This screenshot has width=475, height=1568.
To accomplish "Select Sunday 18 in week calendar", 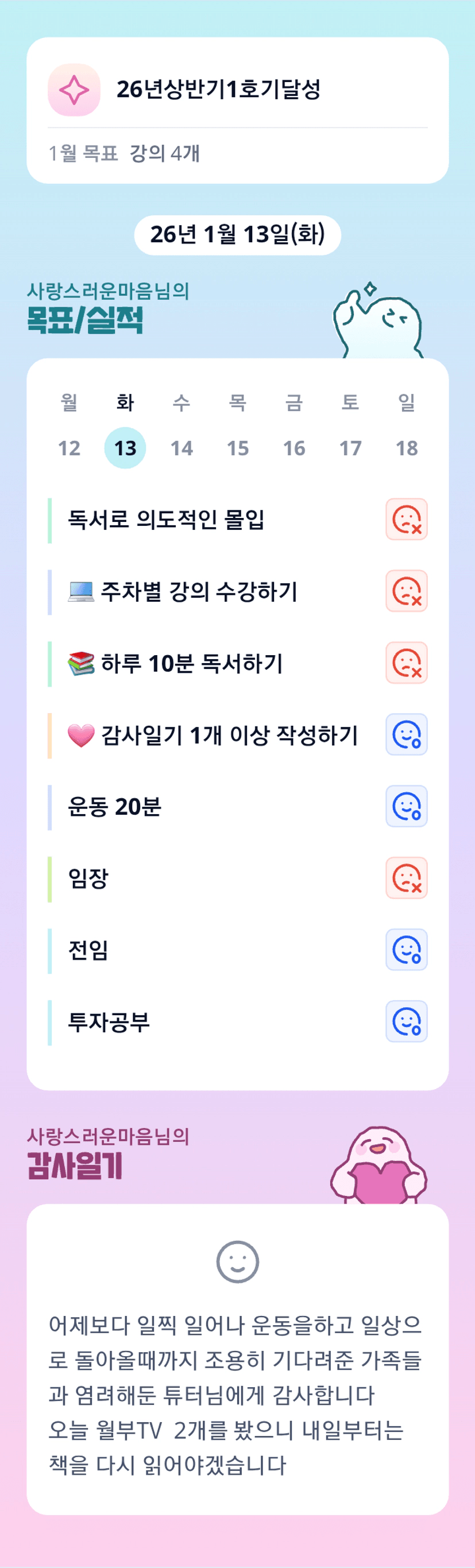I will tap(406, 448).
